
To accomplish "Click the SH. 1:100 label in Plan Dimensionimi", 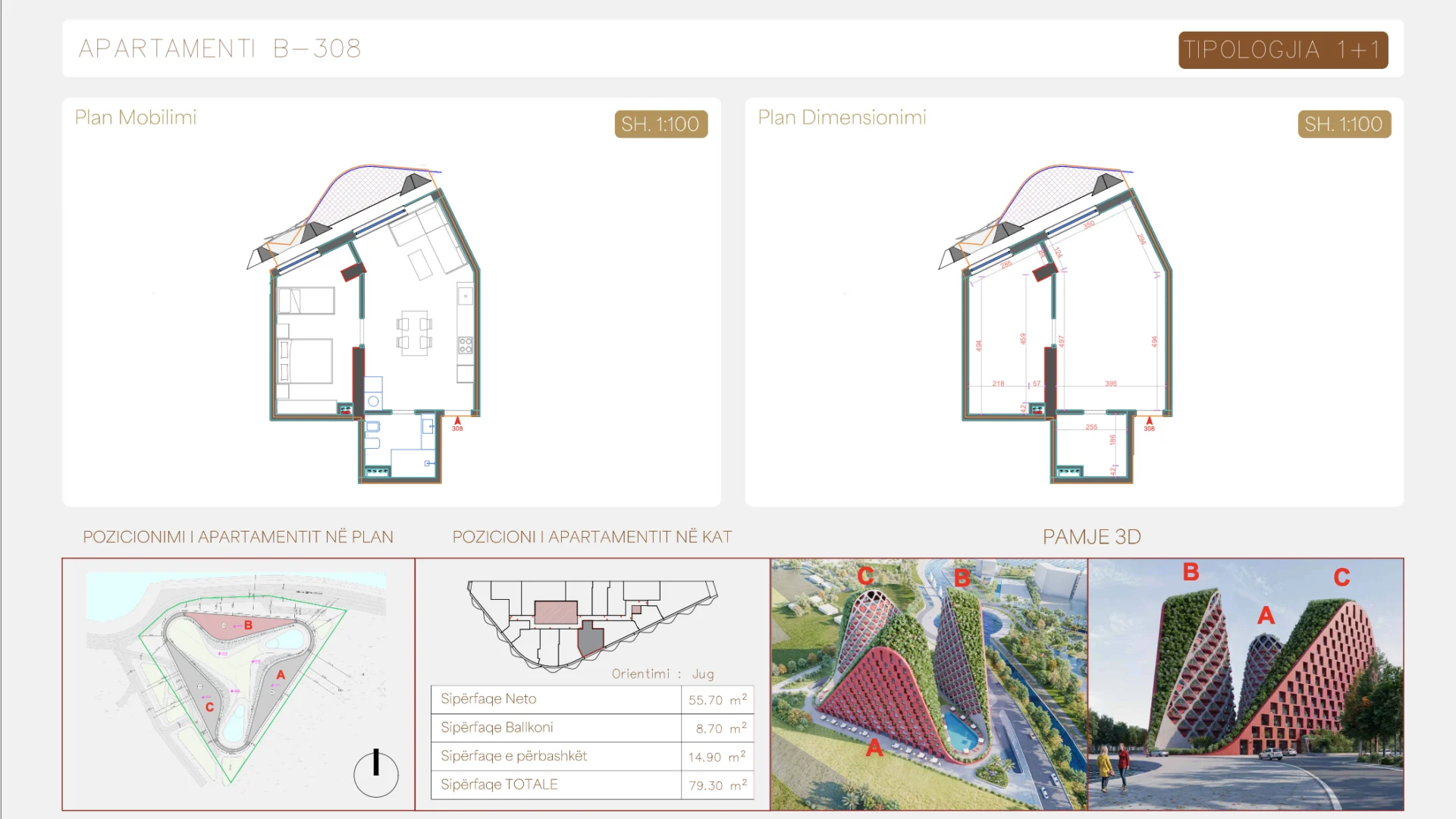I will (1344, 124).
